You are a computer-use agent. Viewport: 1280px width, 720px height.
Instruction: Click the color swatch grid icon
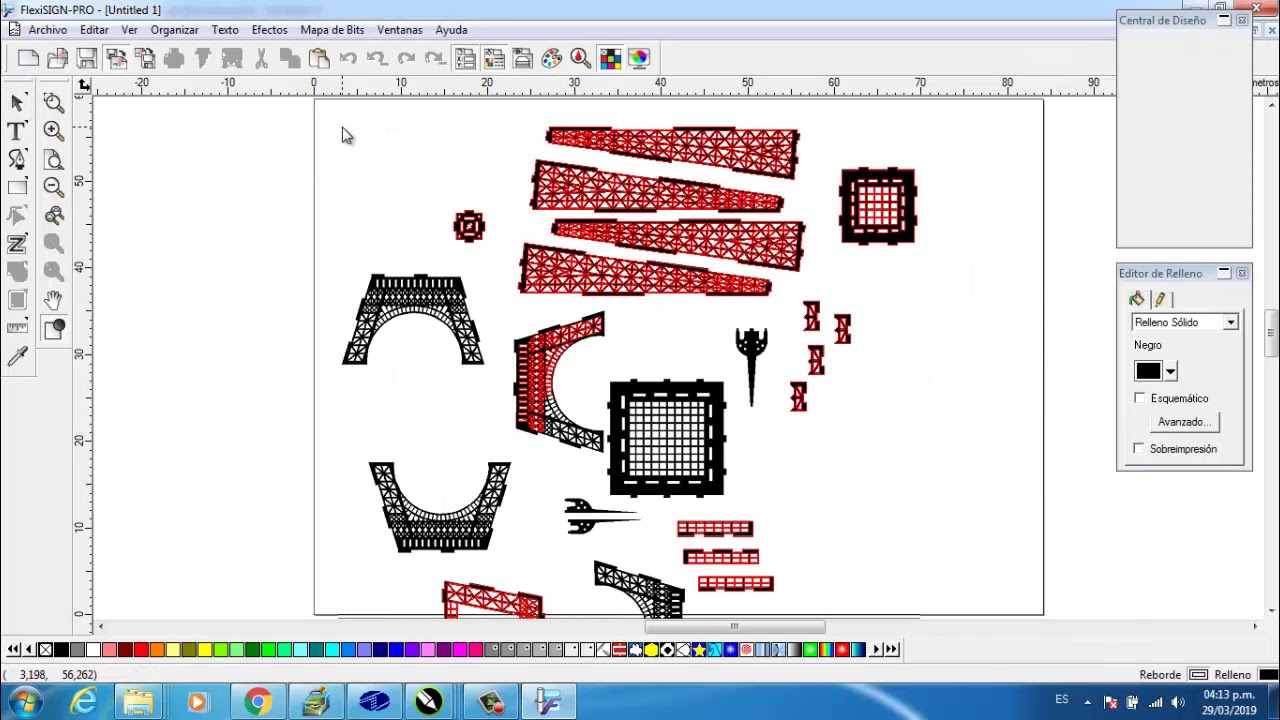(x=610, y=58)
